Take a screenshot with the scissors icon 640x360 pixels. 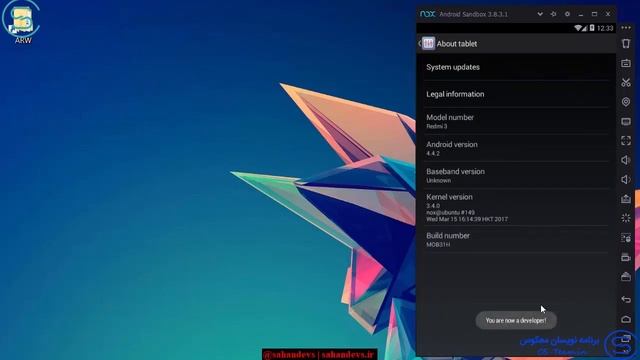coord(626,82)
